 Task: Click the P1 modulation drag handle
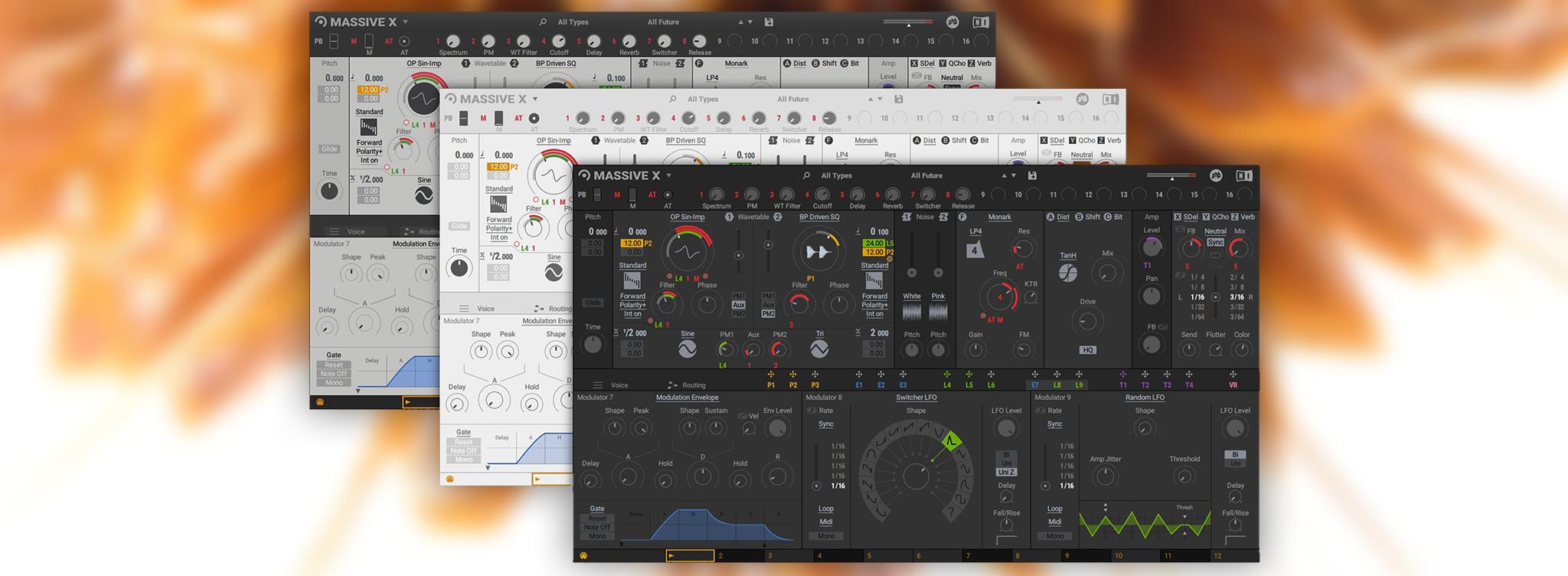[x=771, y=375]
